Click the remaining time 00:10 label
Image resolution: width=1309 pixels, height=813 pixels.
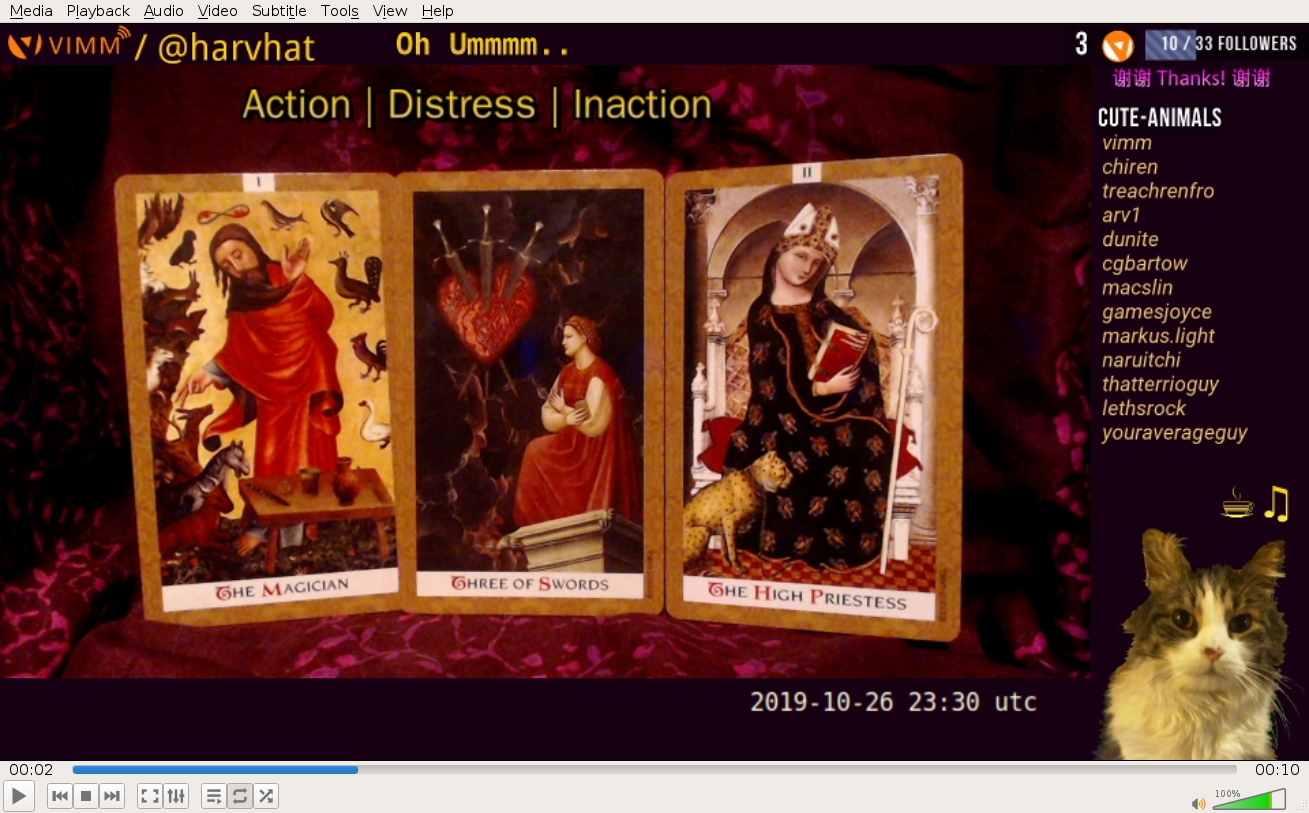[x=1277, y=770]
